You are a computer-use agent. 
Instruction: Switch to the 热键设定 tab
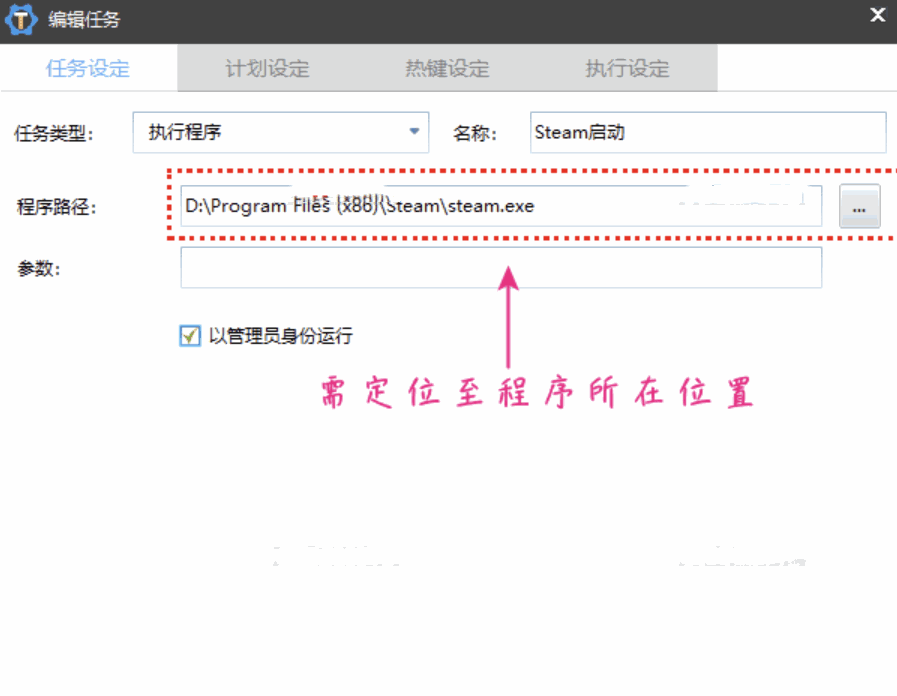(x=446, y=69)
